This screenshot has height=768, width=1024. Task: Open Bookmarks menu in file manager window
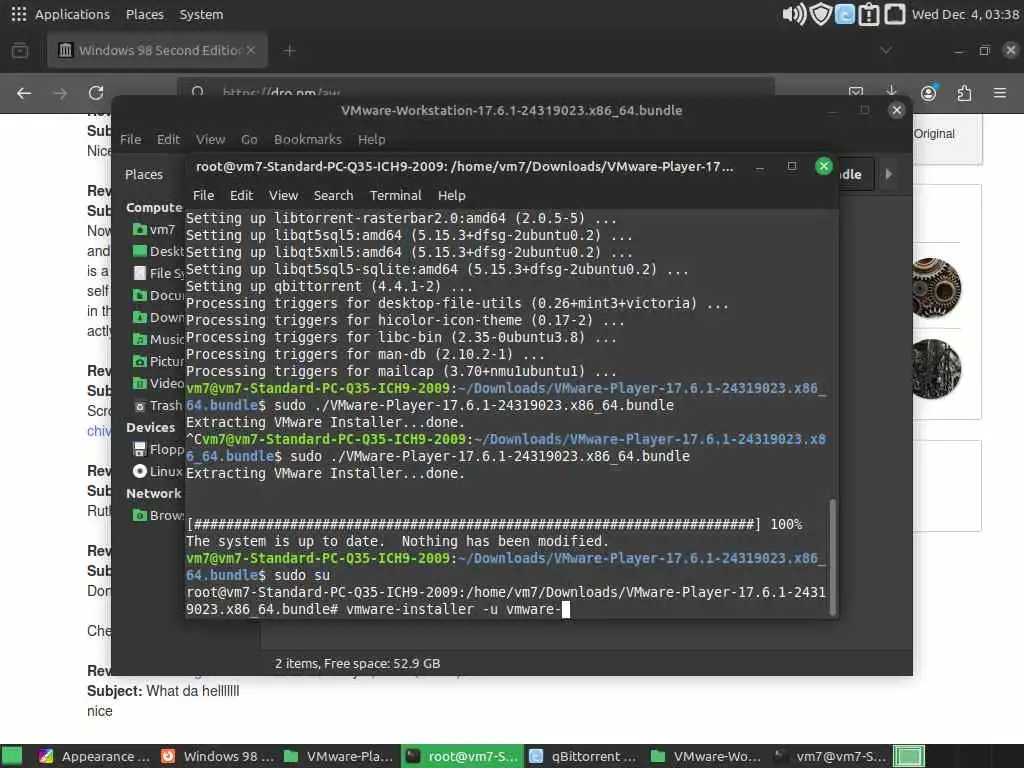(x=308, y=139)
